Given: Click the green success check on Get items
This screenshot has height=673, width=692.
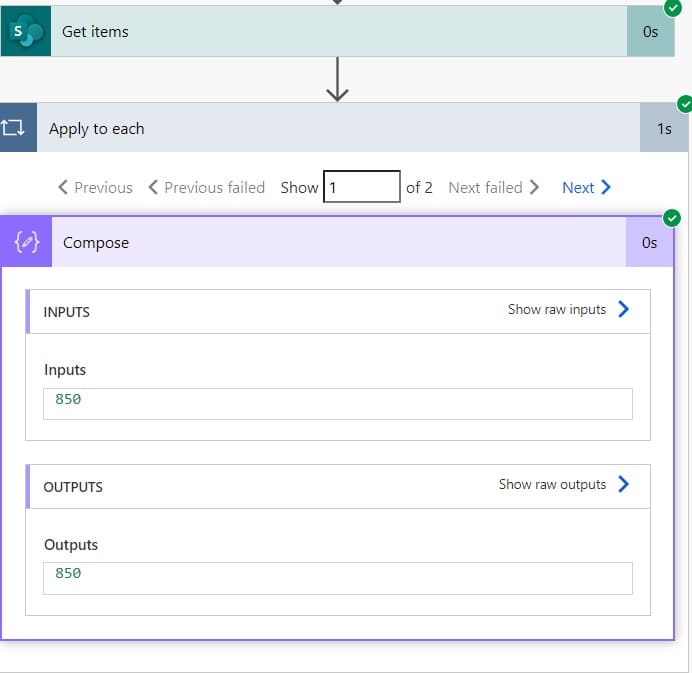Looking at the screenshot, I should [673, 8].
